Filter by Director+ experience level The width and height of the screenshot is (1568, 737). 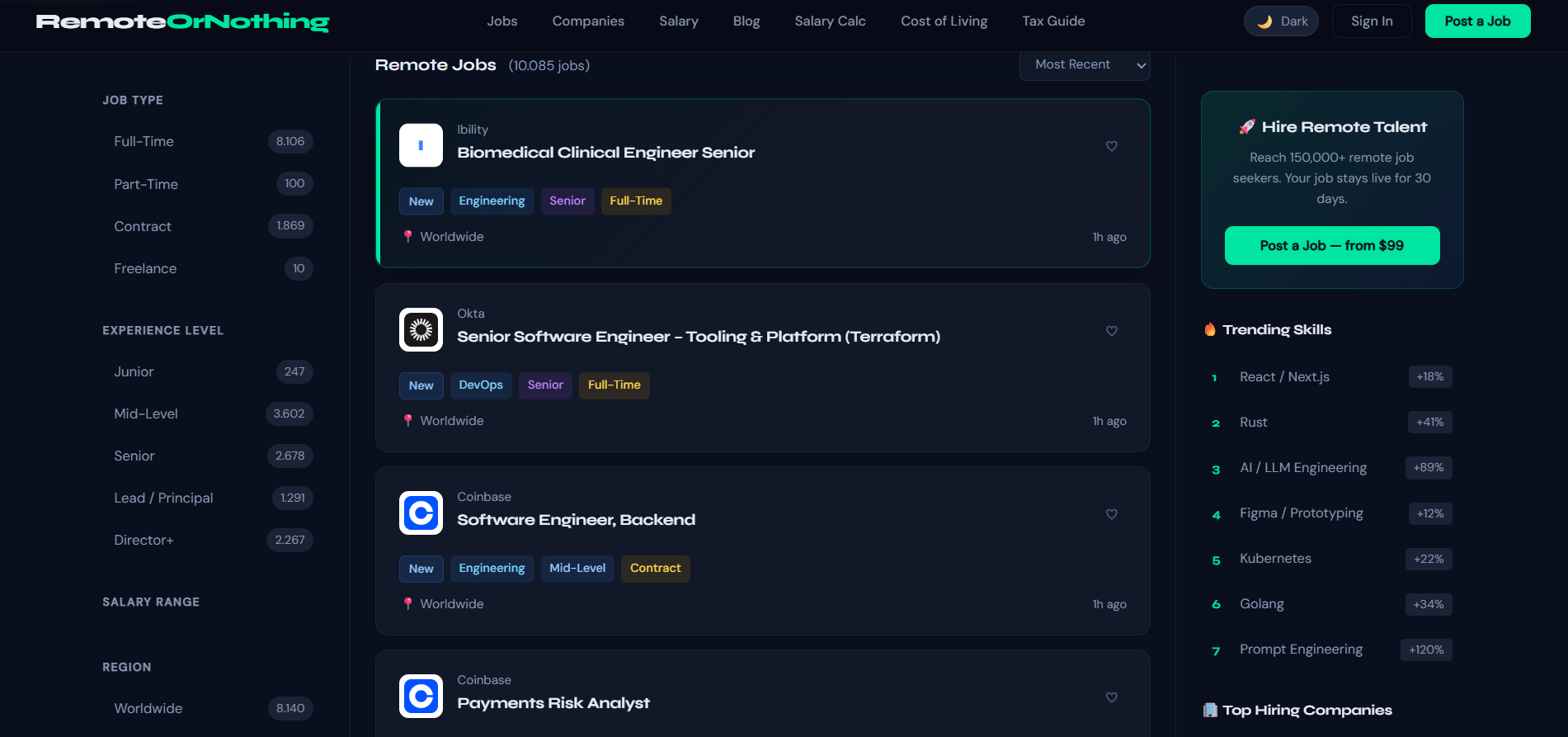coord(208,540)
